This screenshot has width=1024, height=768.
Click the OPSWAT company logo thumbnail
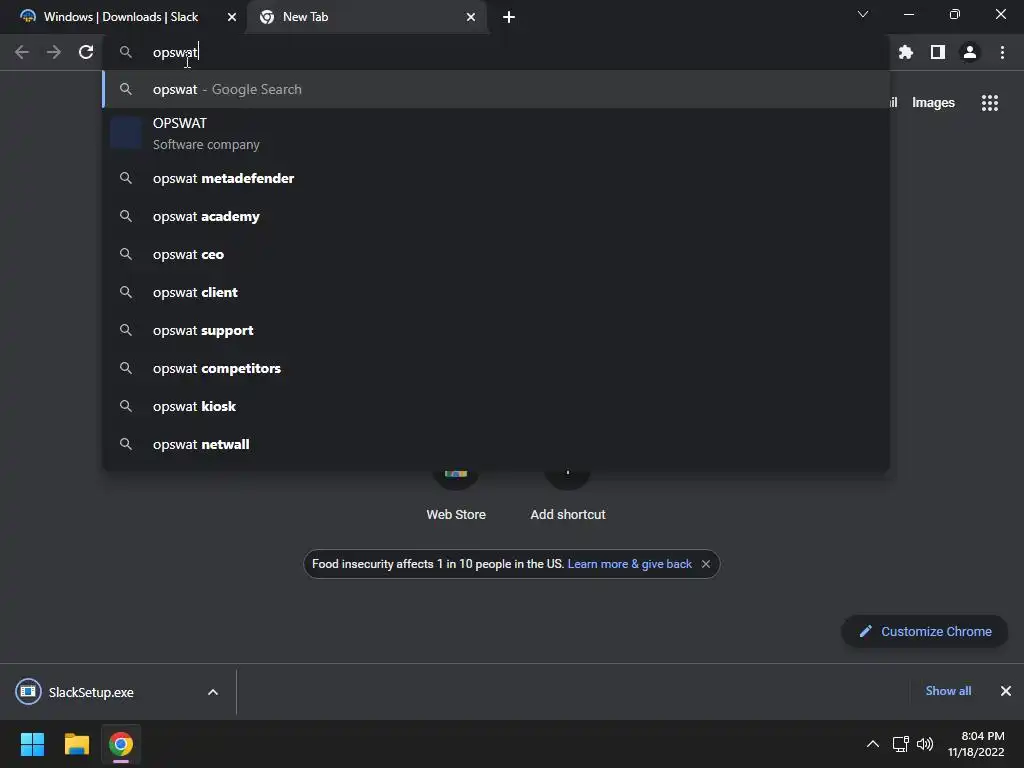pos(126,134)
